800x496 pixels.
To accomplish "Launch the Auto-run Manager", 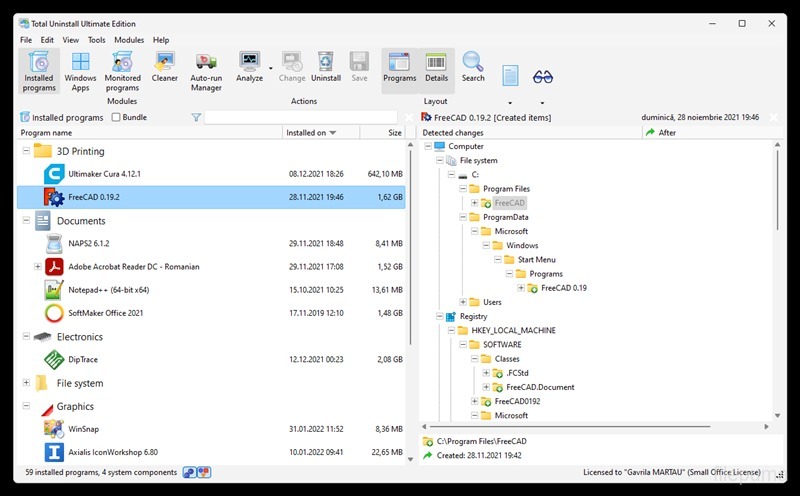I will pos(206,69).
